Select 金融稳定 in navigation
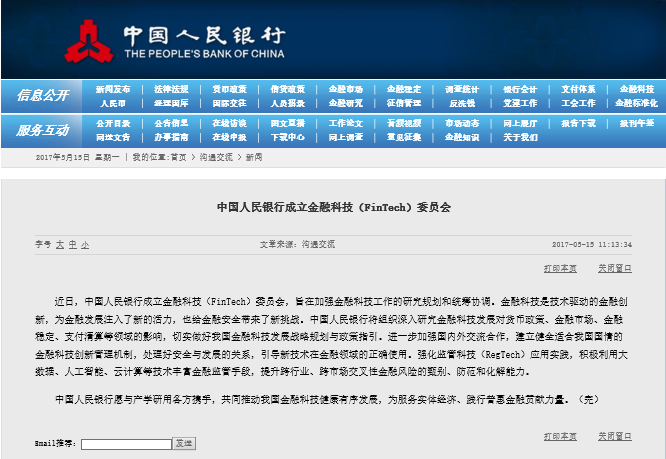Screen dimensions: 666x459 click(x=404, y=89)
